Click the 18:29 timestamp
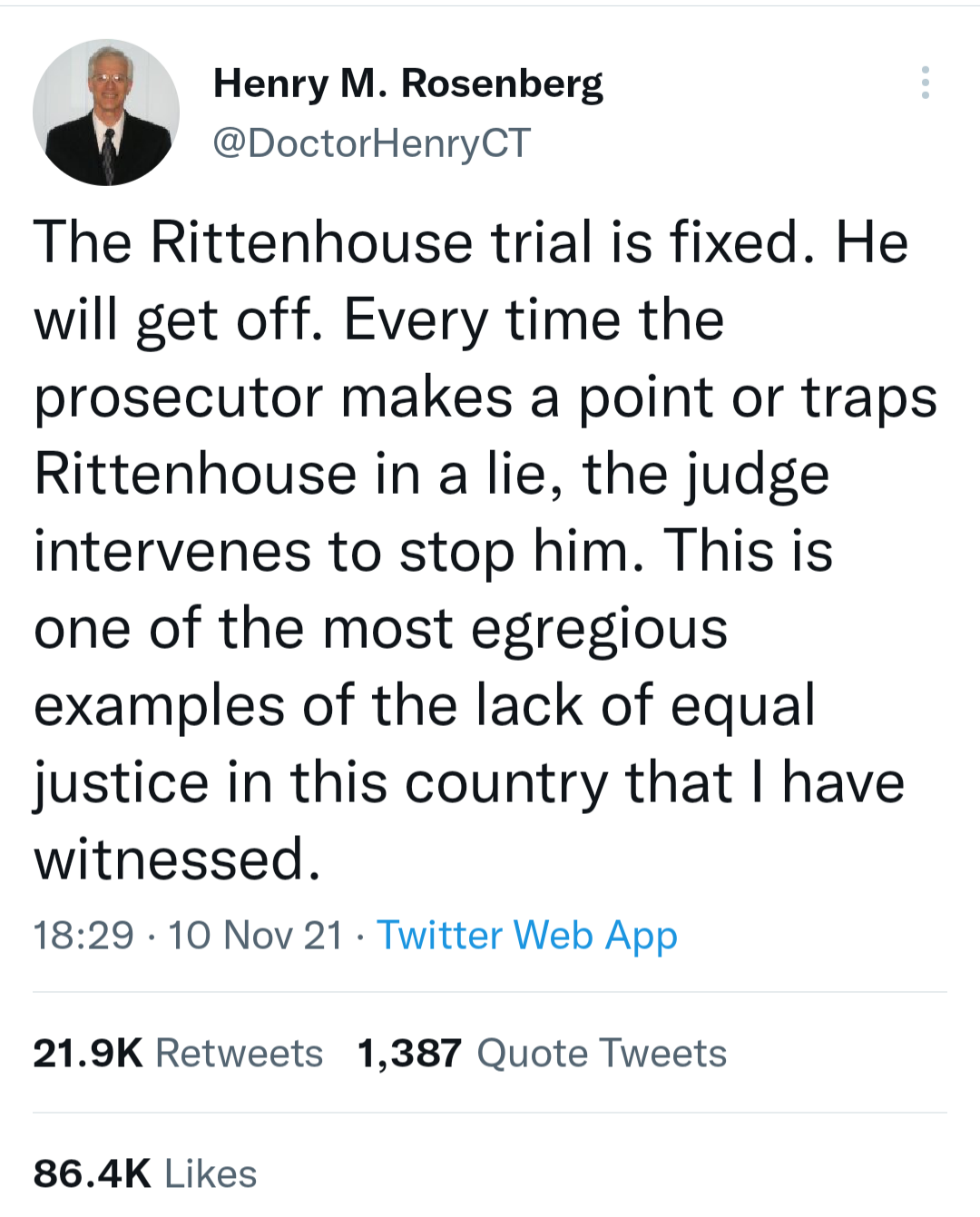980x1217 pixels. [83, 936]
